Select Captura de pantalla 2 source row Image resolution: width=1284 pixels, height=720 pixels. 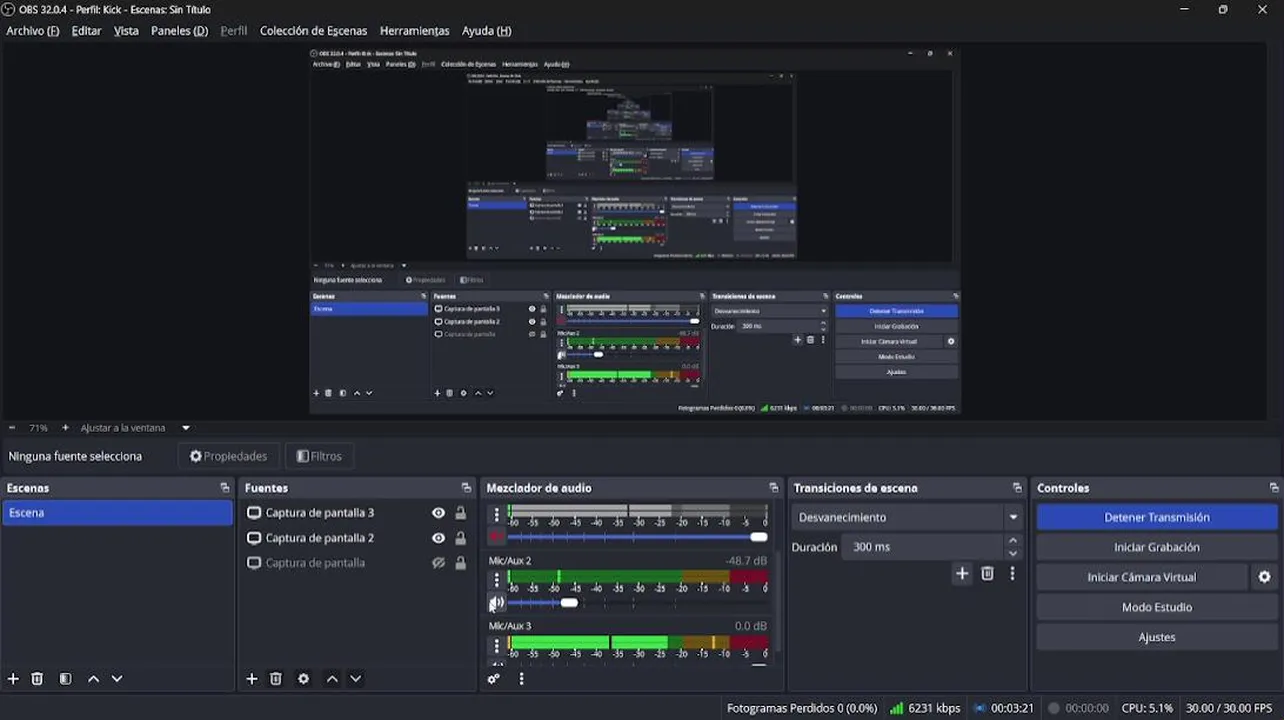coord(358,538)
